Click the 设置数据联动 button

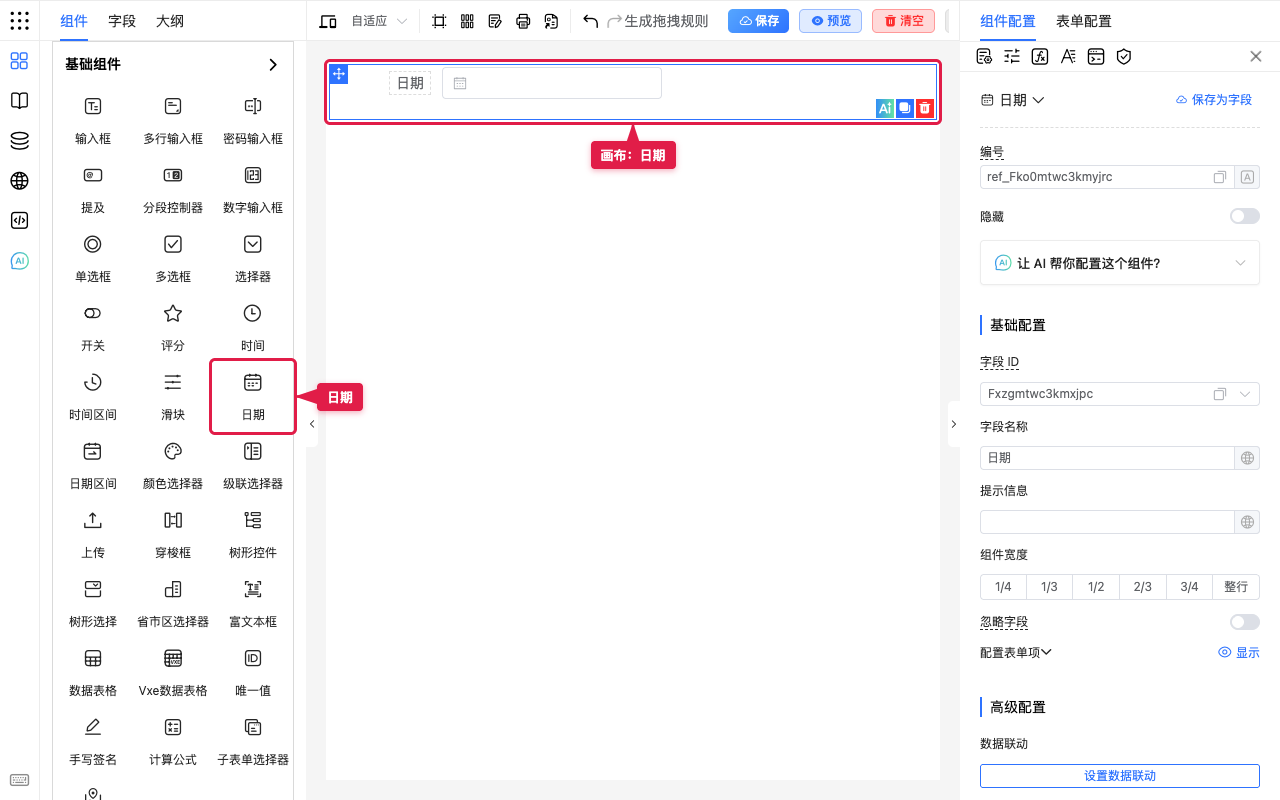point(1120,776)
